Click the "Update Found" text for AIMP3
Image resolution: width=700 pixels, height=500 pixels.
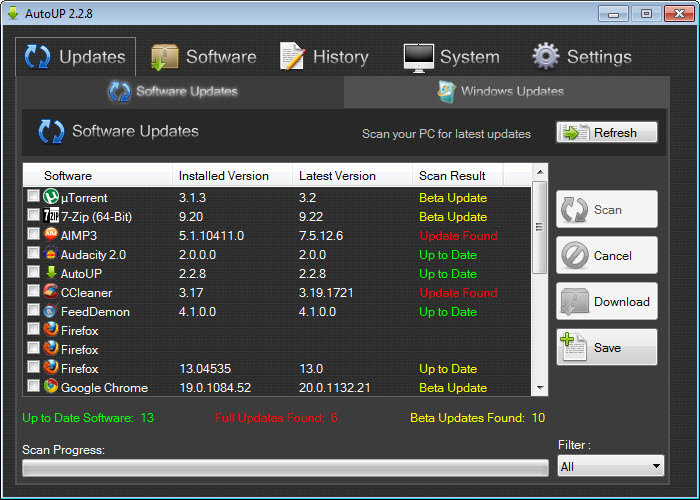[458, 235]
